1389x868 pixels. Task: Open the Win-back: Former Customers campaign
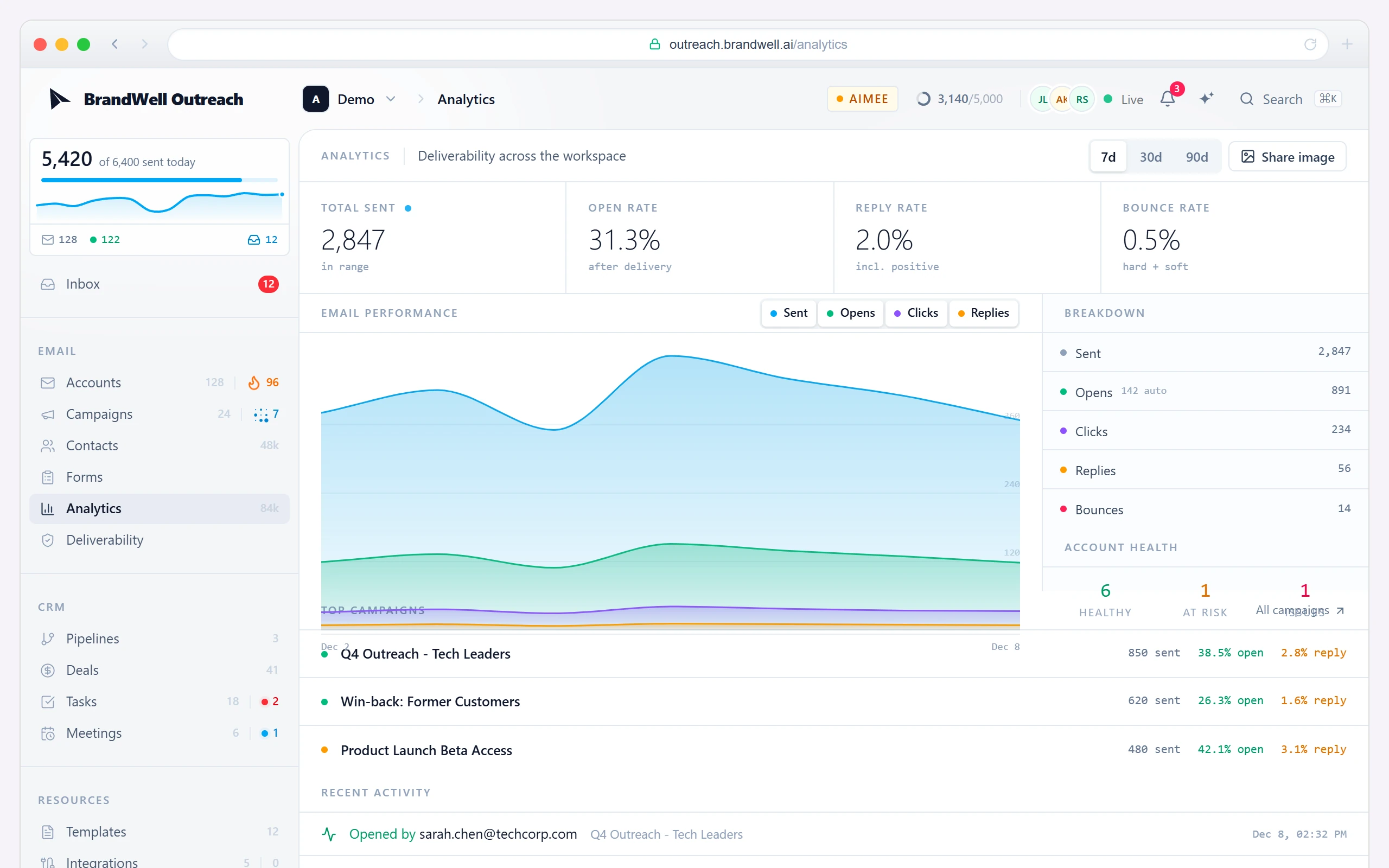pyautogui.click(x=833, y=701)
